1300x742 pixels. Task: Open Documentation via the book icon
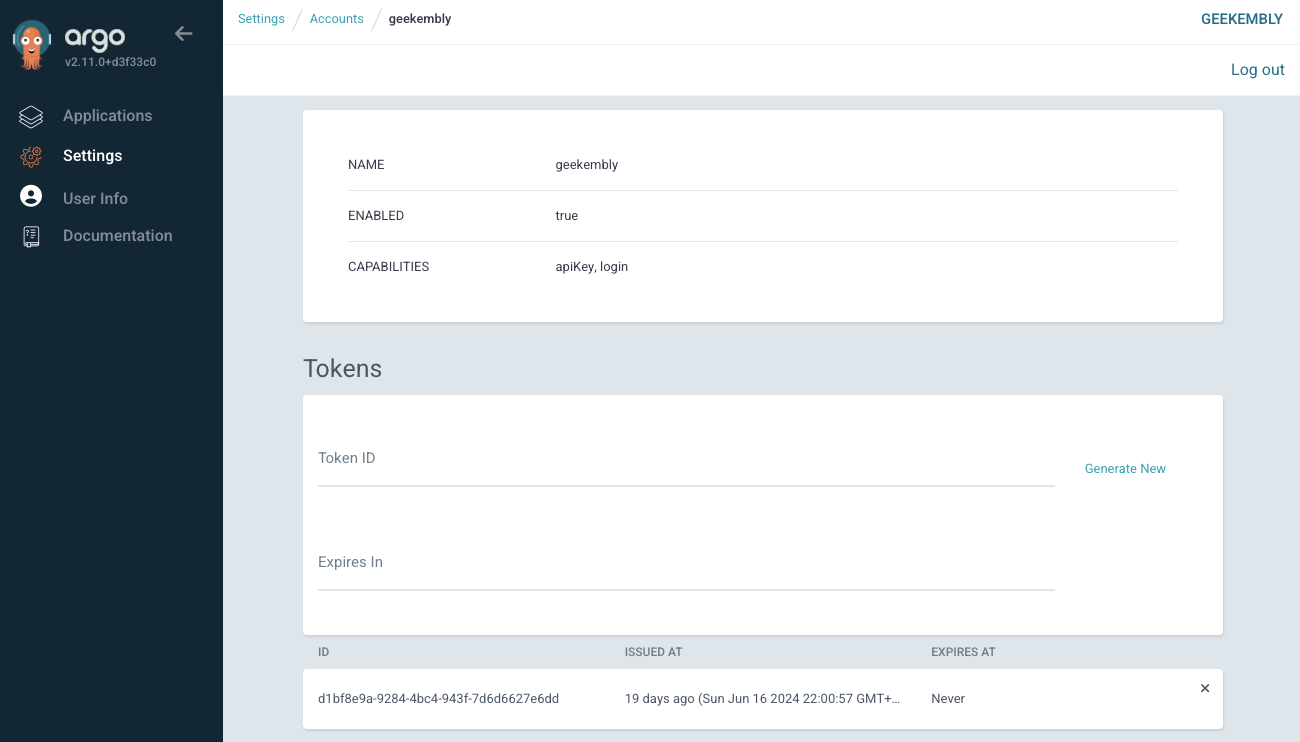coord(31,235)
